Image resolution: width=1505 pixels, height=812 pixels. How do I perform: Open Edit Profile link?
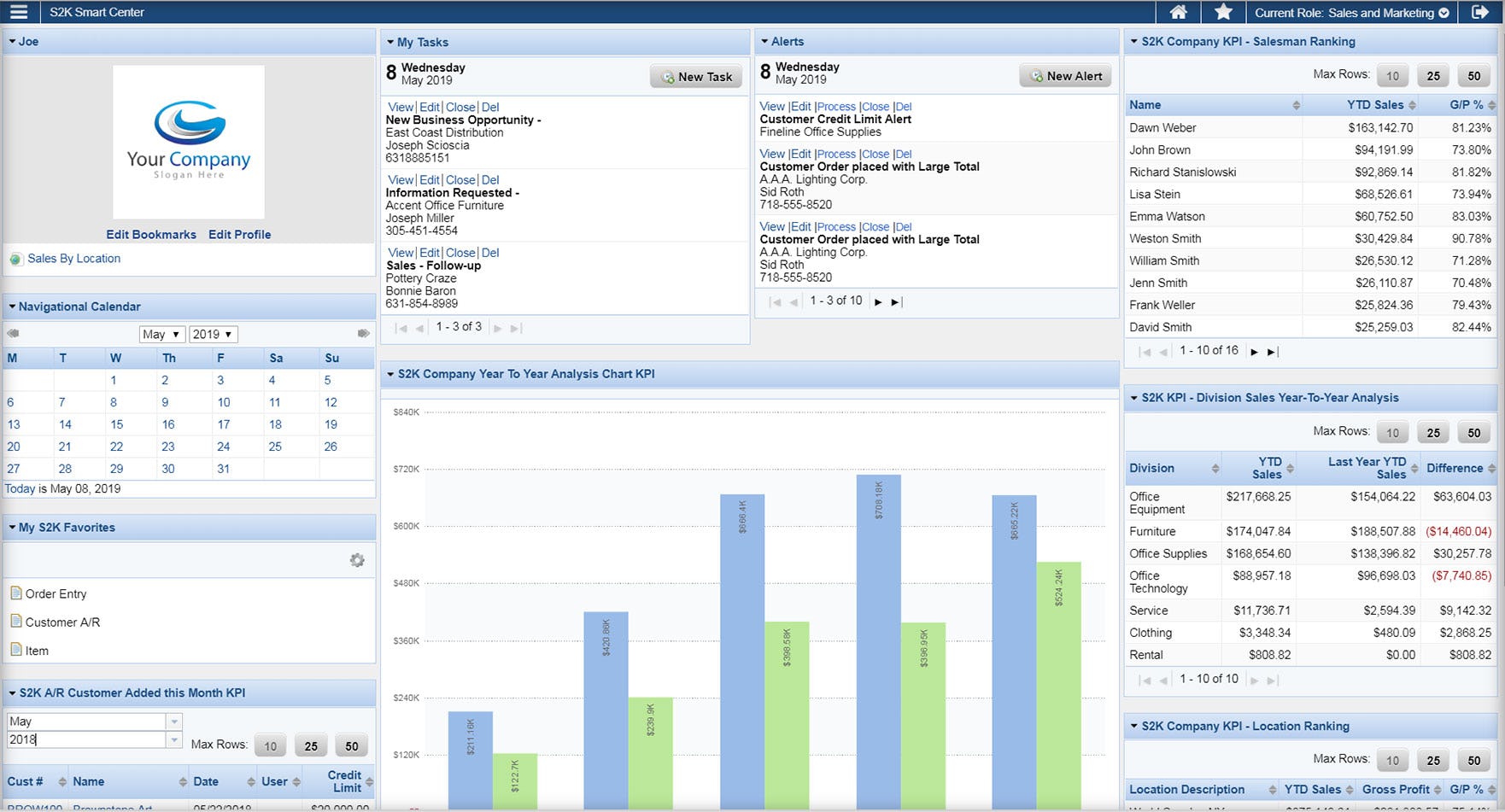coord(239,234)
